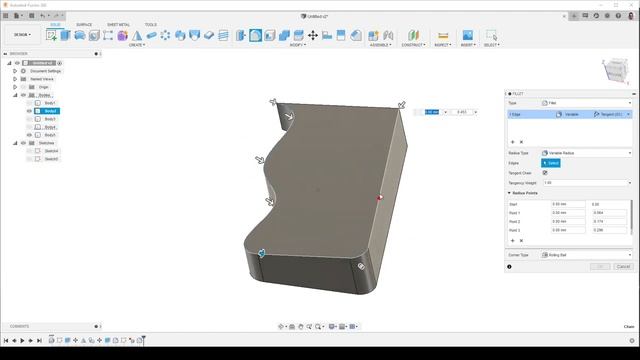This screenshot has width=640, height=360.
Task: Open the Modify menu
Action: pos(298,45)
